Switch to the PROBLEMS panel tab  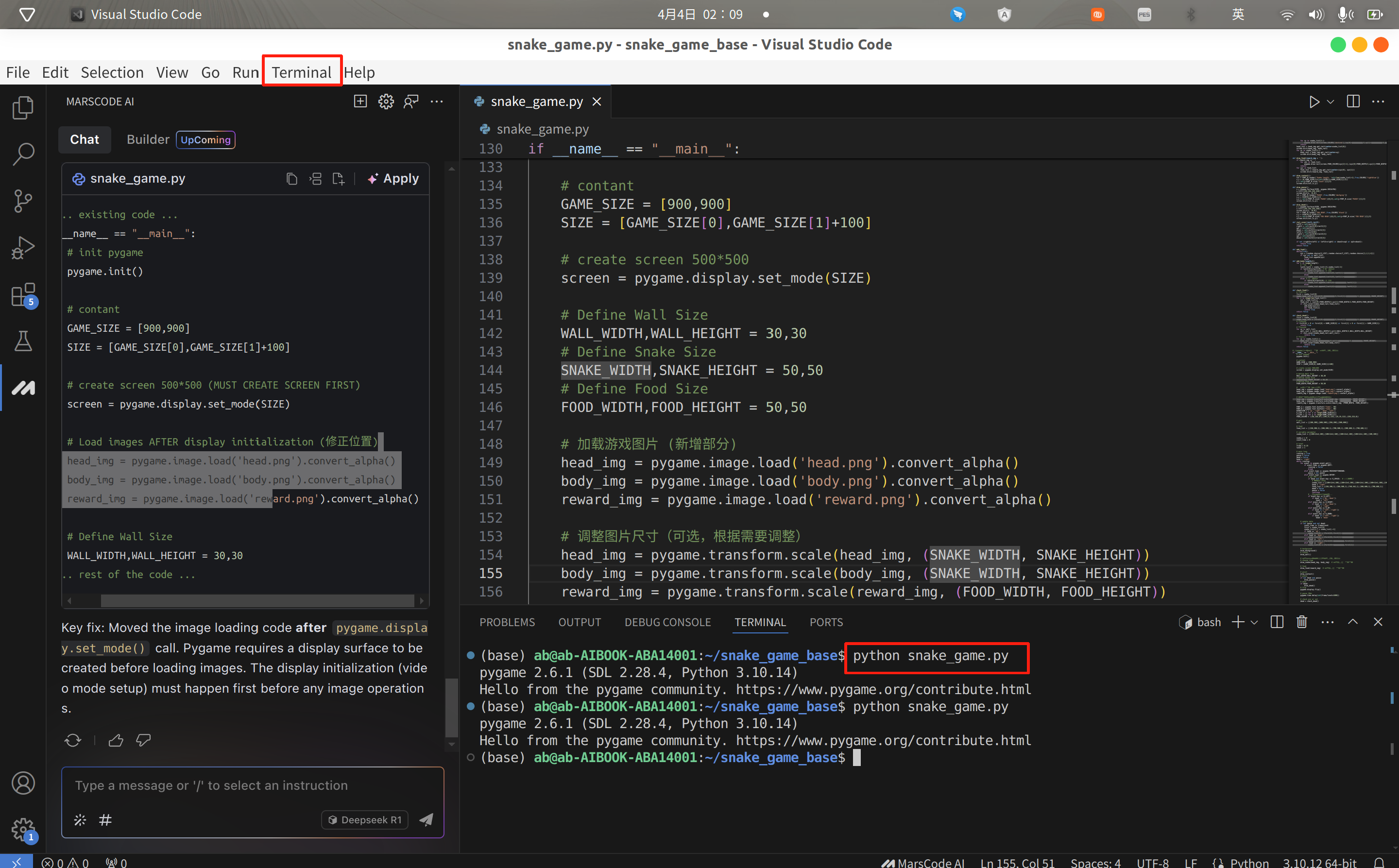pyautogui.click(x=507, y=622)
